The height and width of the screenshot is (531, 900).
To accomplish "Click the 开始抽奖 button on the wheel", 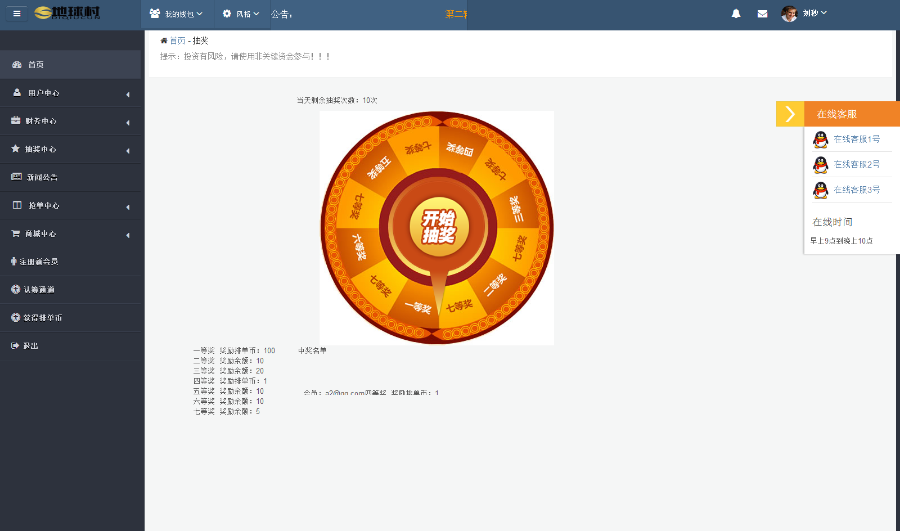I will [439, 227].
